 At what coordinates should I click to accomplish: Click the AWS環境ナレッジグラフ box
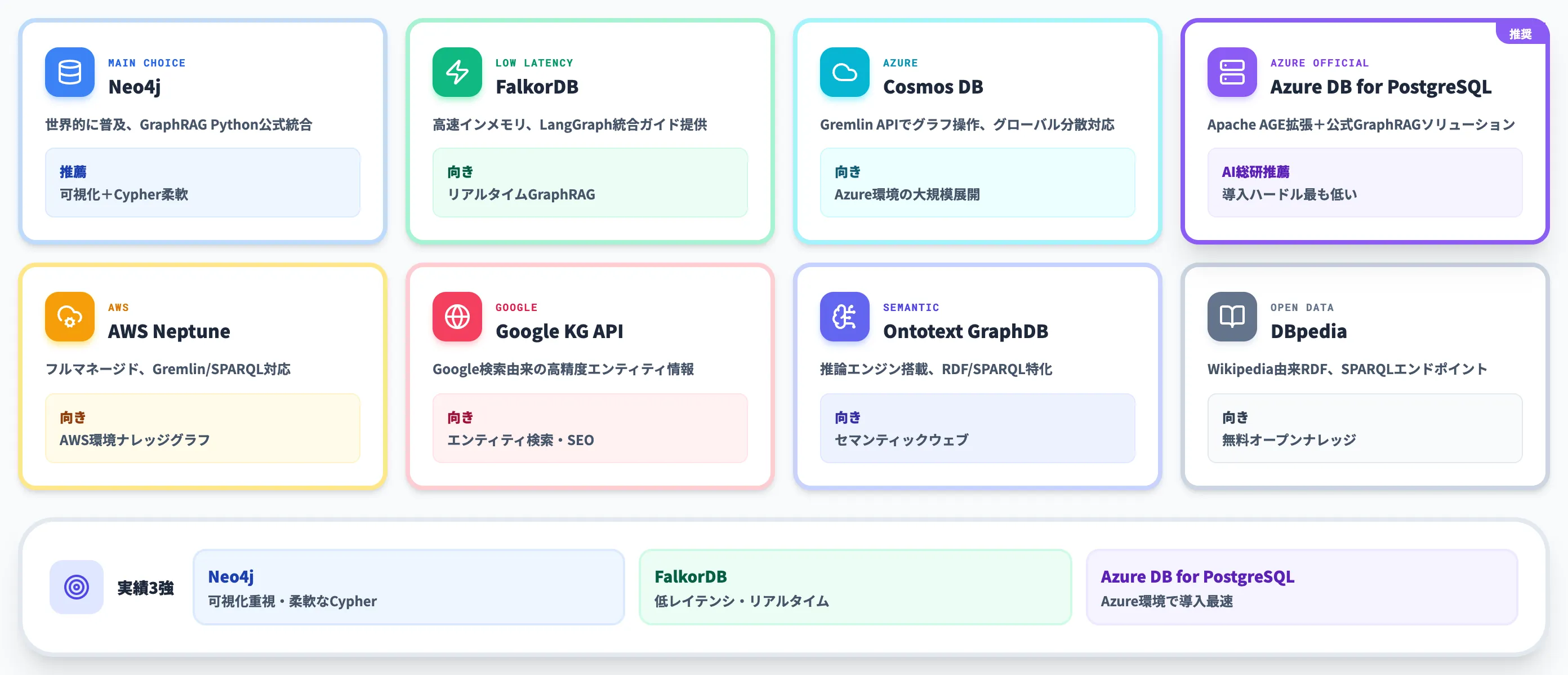[203, 428]
